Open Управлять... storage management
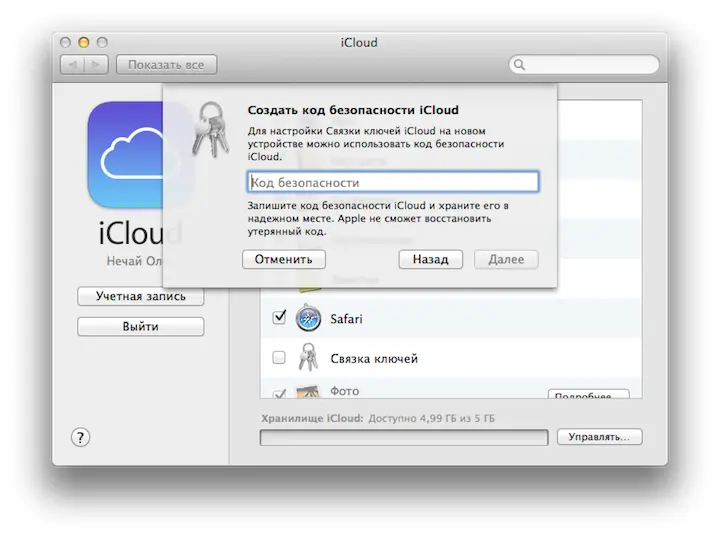This screenshot has width=720, height=538. pos(600,437)
